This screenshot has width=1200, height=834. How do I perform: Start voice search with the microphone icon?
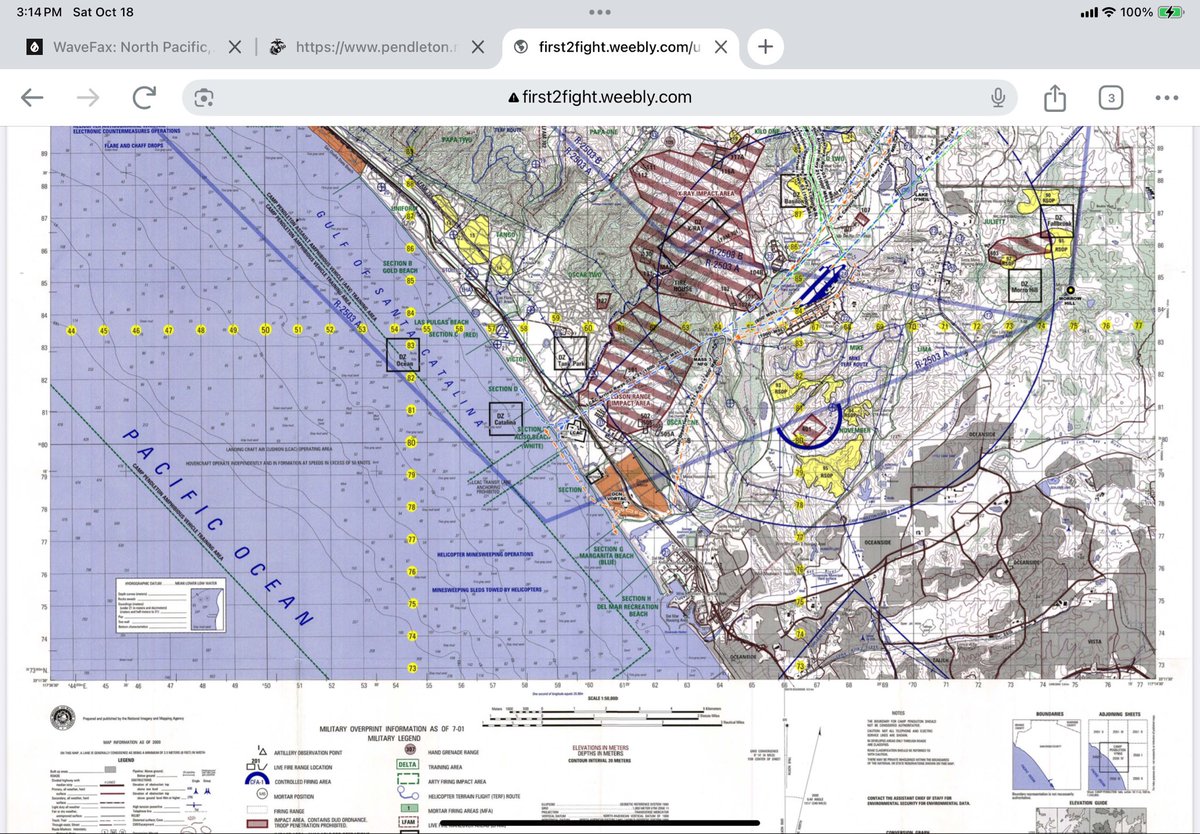tap(997, 97)
